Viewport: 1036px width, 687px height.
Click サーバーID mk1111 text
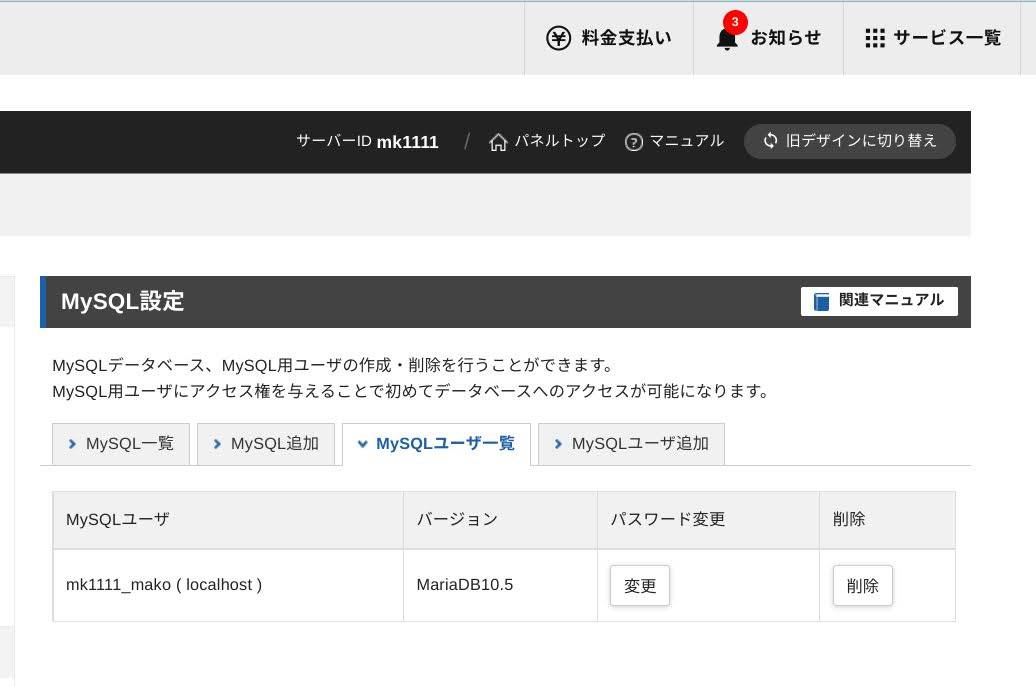coord(367,141)
